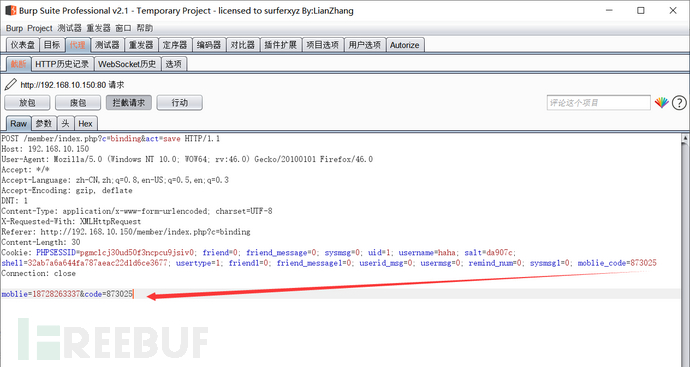Image resolution: width=690 pixels, height=367 pixels.
Task: Click the moblie_code=873025 cookie value
Action: click(x=617, y=263)
